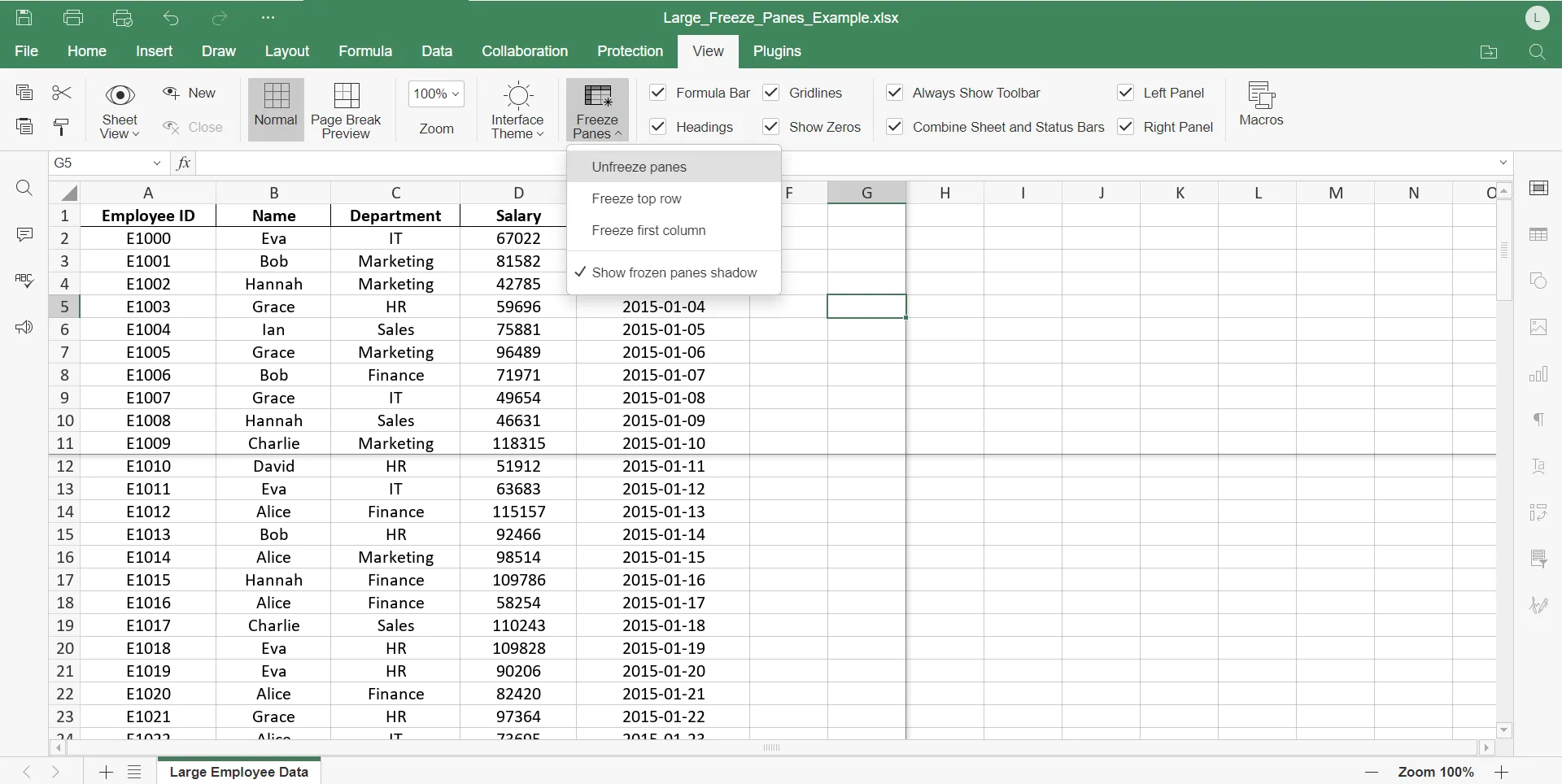
Task: Open the comments panel
Action: tap(24, 234)
